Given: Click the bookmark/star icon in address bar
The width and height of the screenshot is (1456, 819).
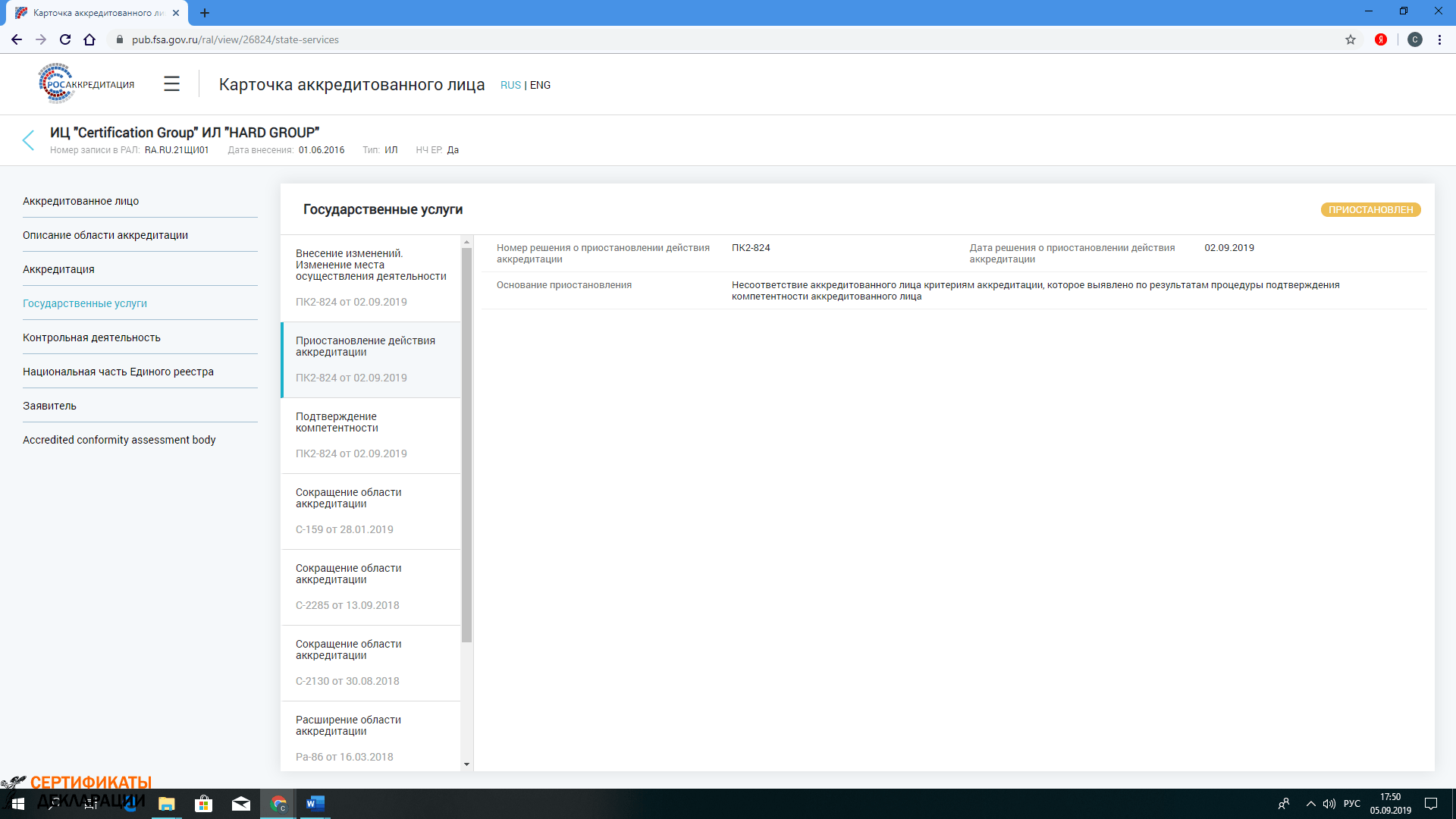Looking at the screenshot, I should click(1349, 40).
